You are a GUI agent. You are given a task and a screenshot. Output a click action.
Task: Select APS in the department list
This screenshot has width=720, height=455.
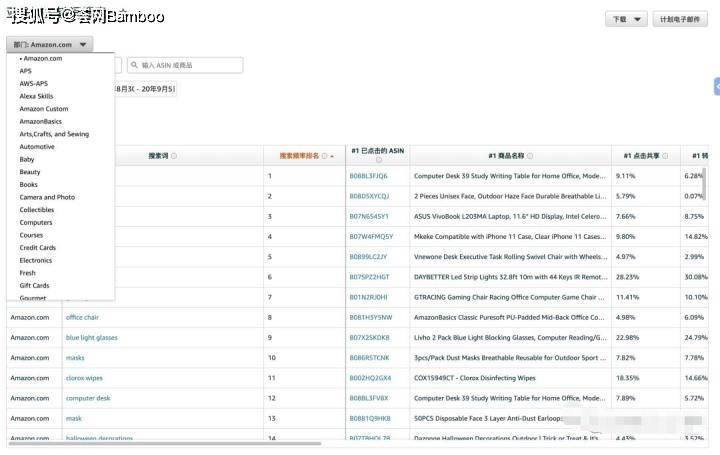tap(25, 71)
